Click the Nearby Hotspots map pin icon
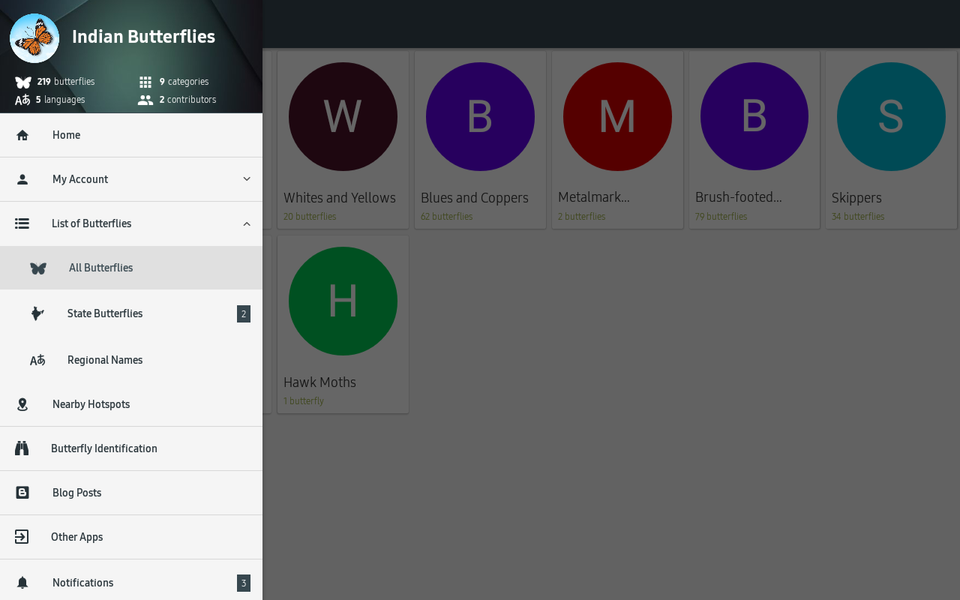960x600 pixels. (22, 405)
